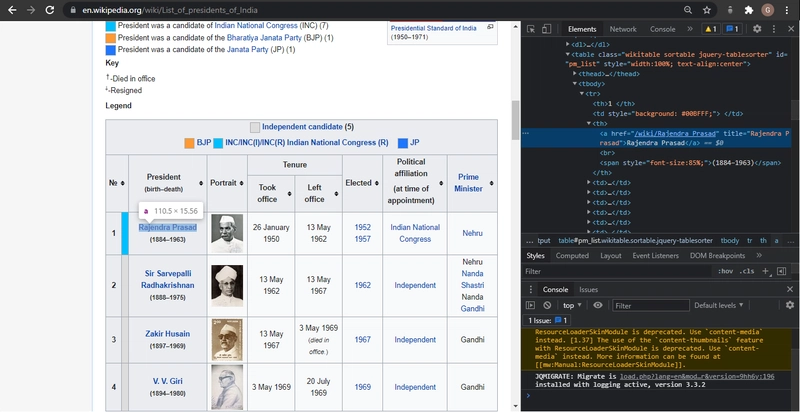Image resolution: width=800 pixels, height=412 pixels.
Task: Collapse the tr node
Action: click(581, 94)
